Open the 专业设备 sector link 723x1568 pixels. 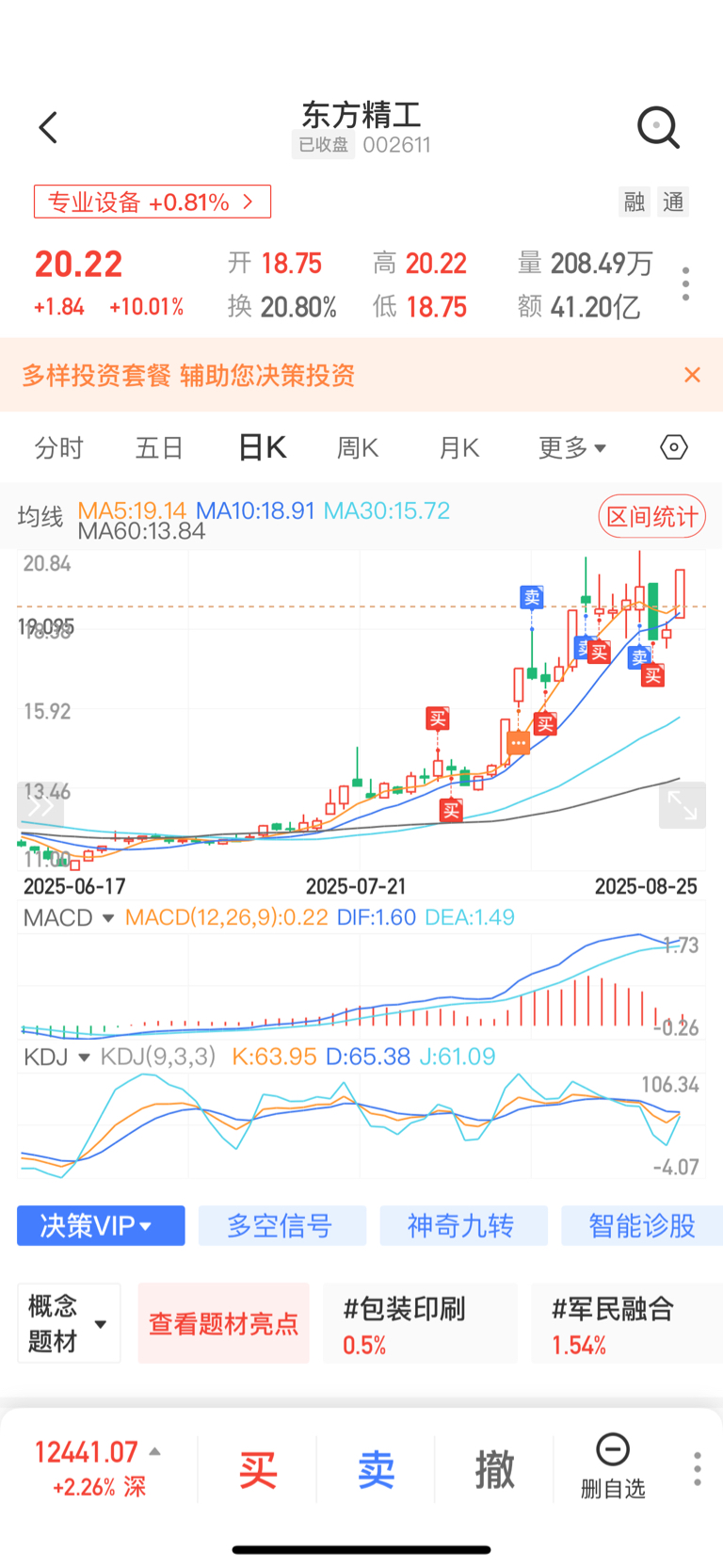[x=153, y=202]
